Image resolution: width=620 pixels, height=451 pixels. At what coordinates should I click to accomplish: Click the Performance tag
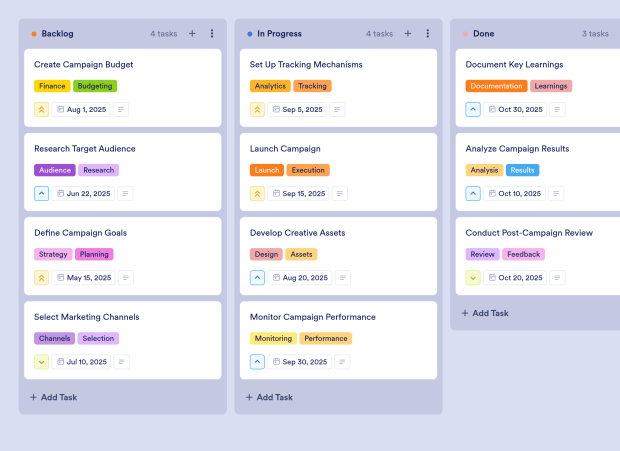pos(325,339)
